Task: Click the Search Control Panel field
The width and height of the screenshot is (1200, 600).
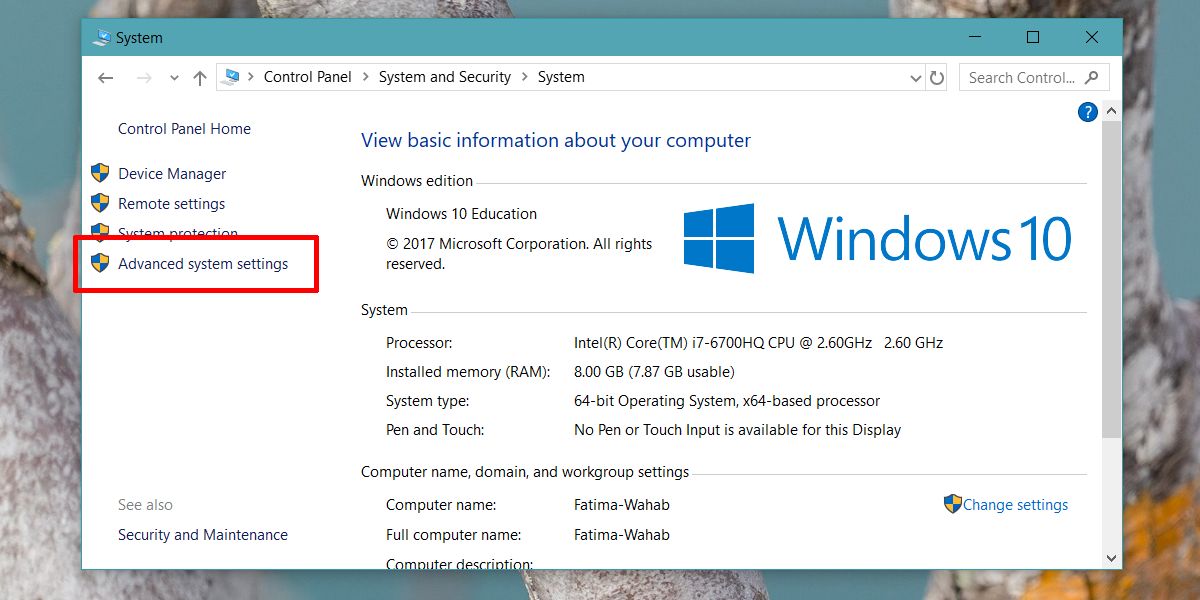Action: point(1034,77)
